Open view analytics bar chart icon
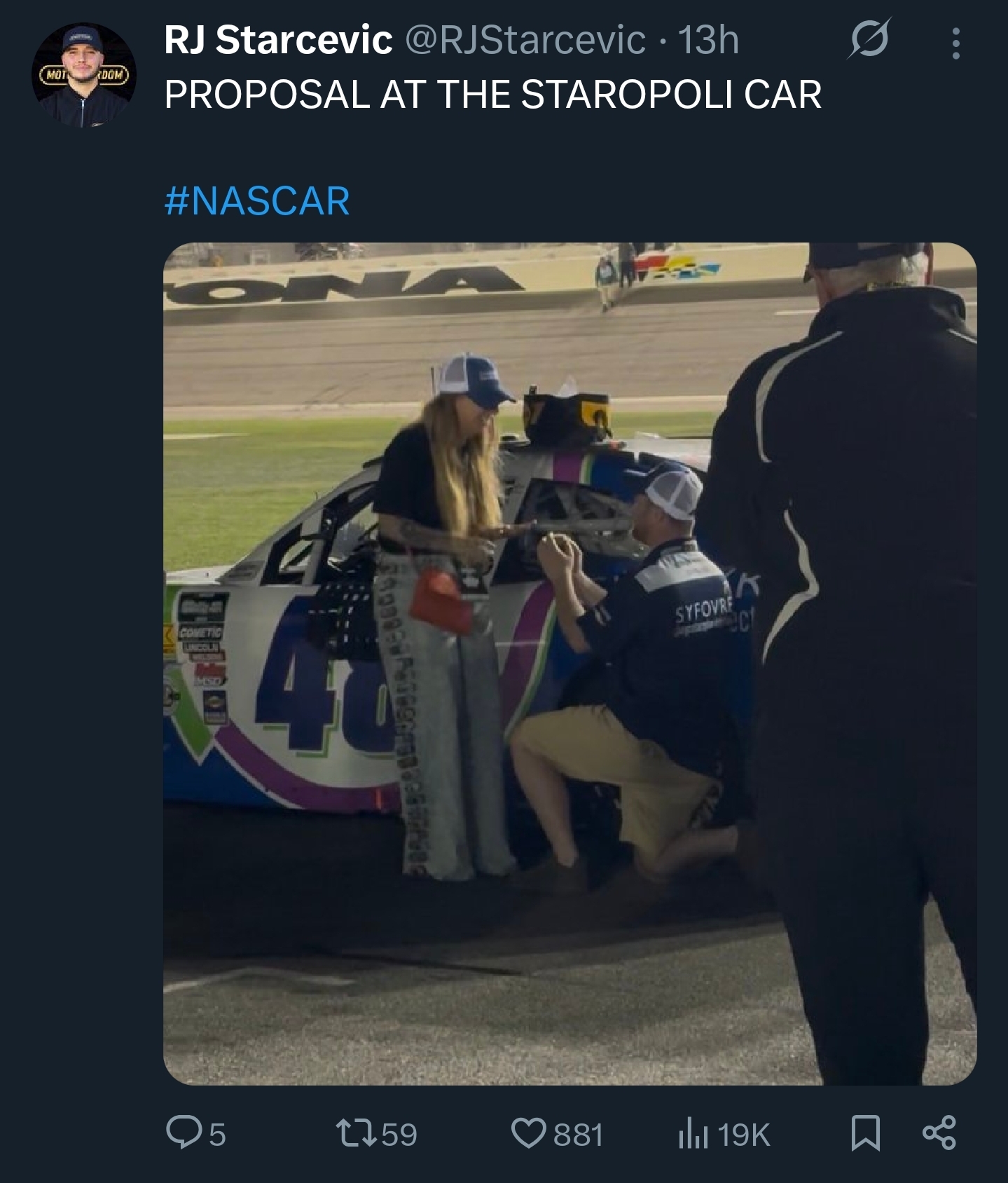Viewport: 1008px width, 1183px height. (x=693, y=1133)
